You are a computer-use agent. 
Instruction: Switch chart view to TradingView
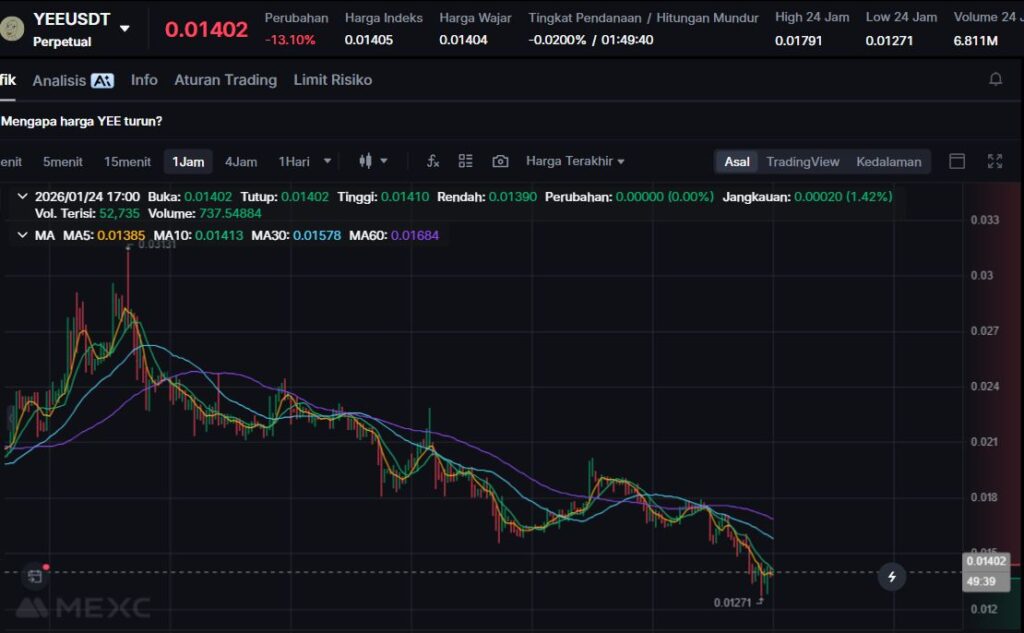point(802,162)
